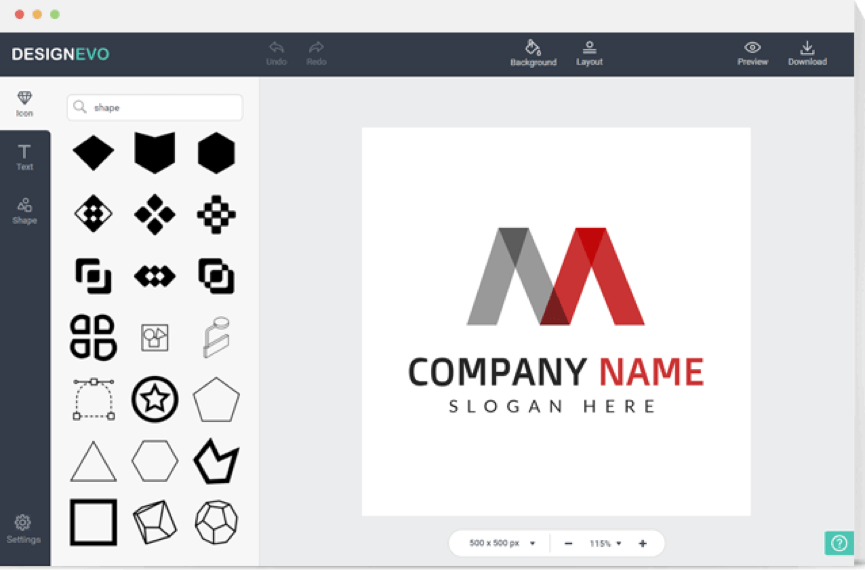
Task: Open the 115% zoom level dropdown
Action: (x=605, y=544)
